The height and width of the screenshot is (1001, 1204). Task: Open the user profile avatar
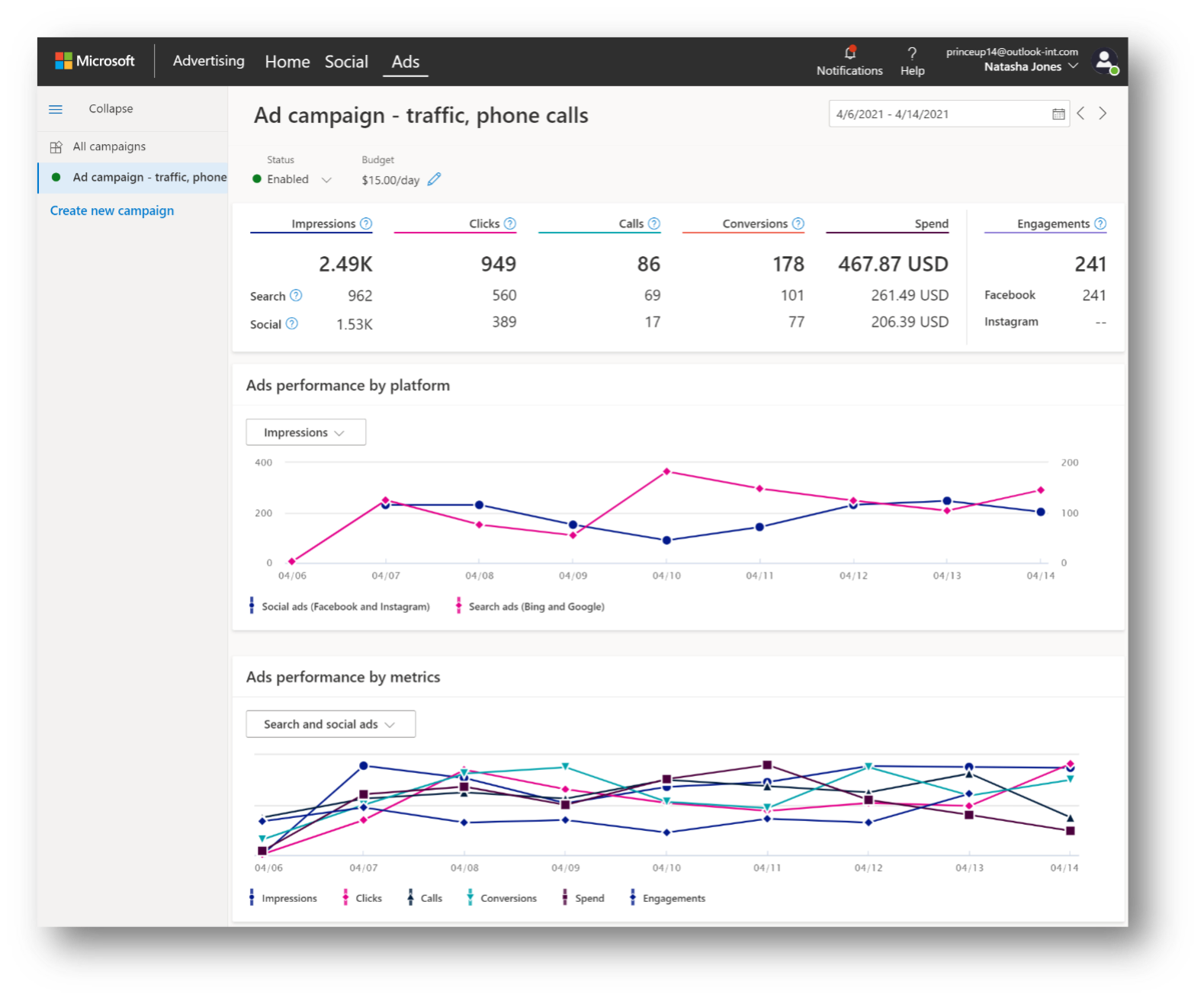1105,61
